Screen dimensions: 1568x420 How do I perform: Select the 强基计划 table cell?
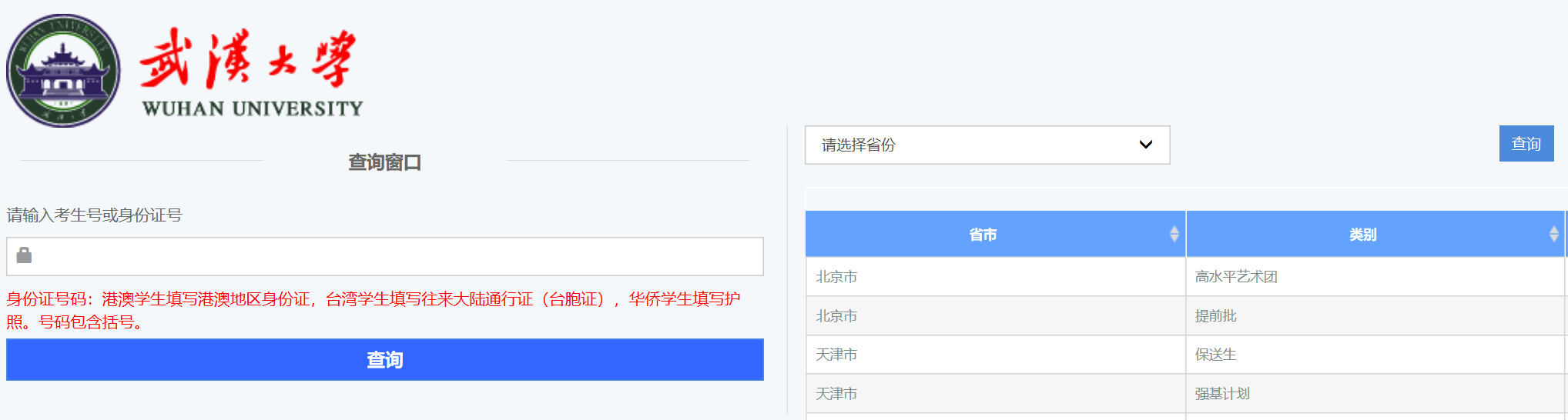pos(1222,394)
